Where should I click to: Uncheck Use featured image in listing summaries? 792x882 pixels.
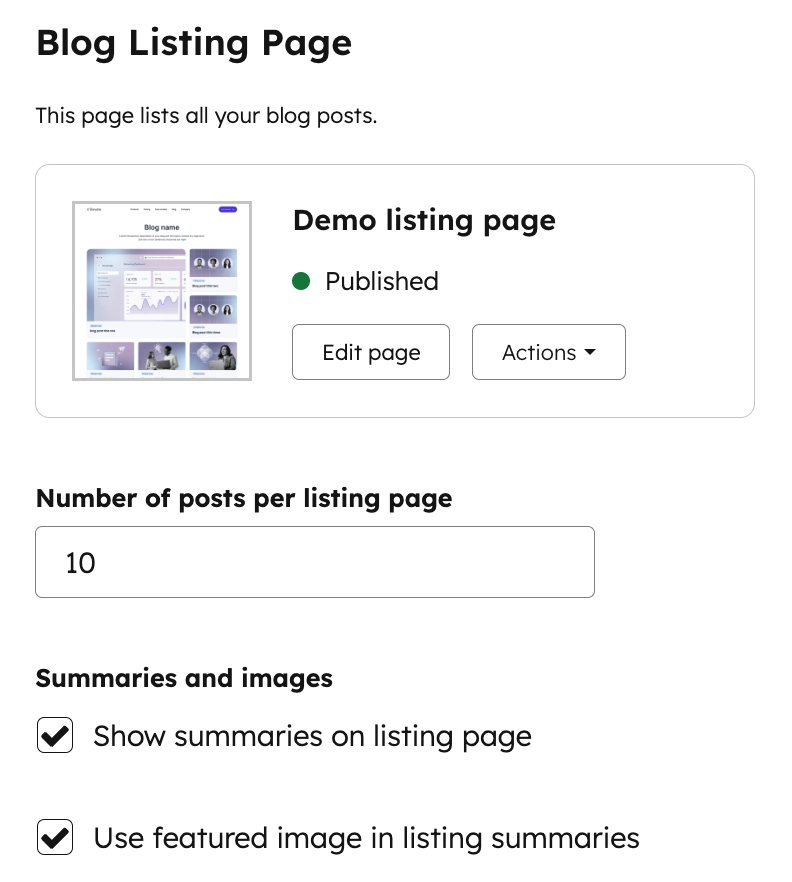coord(55,837)
